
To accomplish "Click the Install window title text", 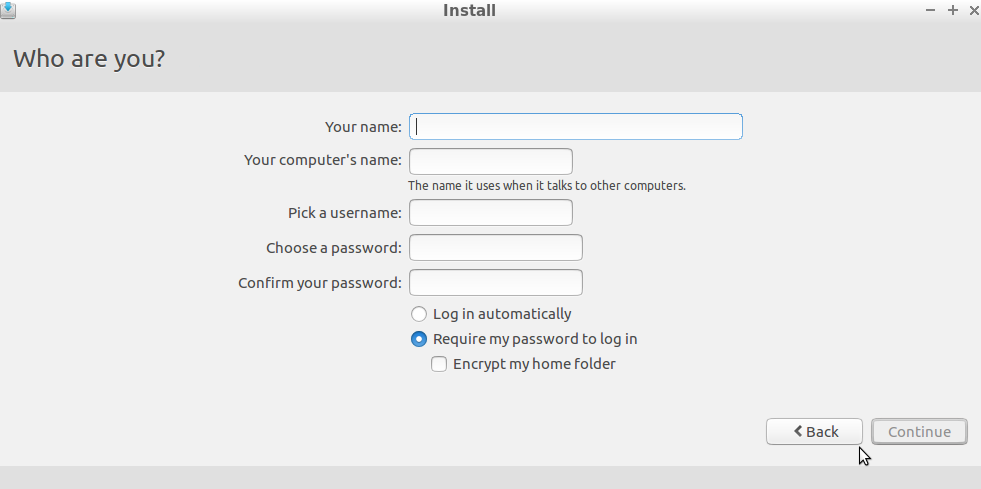I will pos(469,11).
